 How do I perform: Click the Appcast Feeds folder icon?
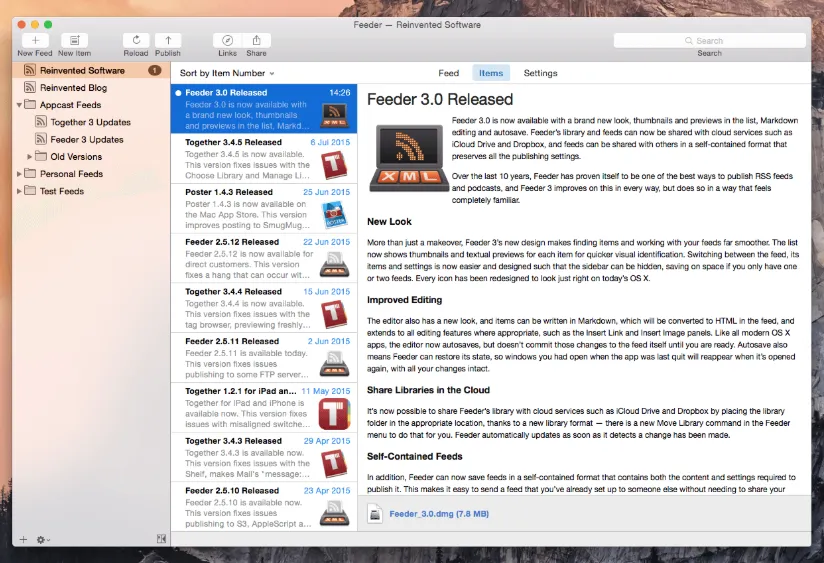30,105
